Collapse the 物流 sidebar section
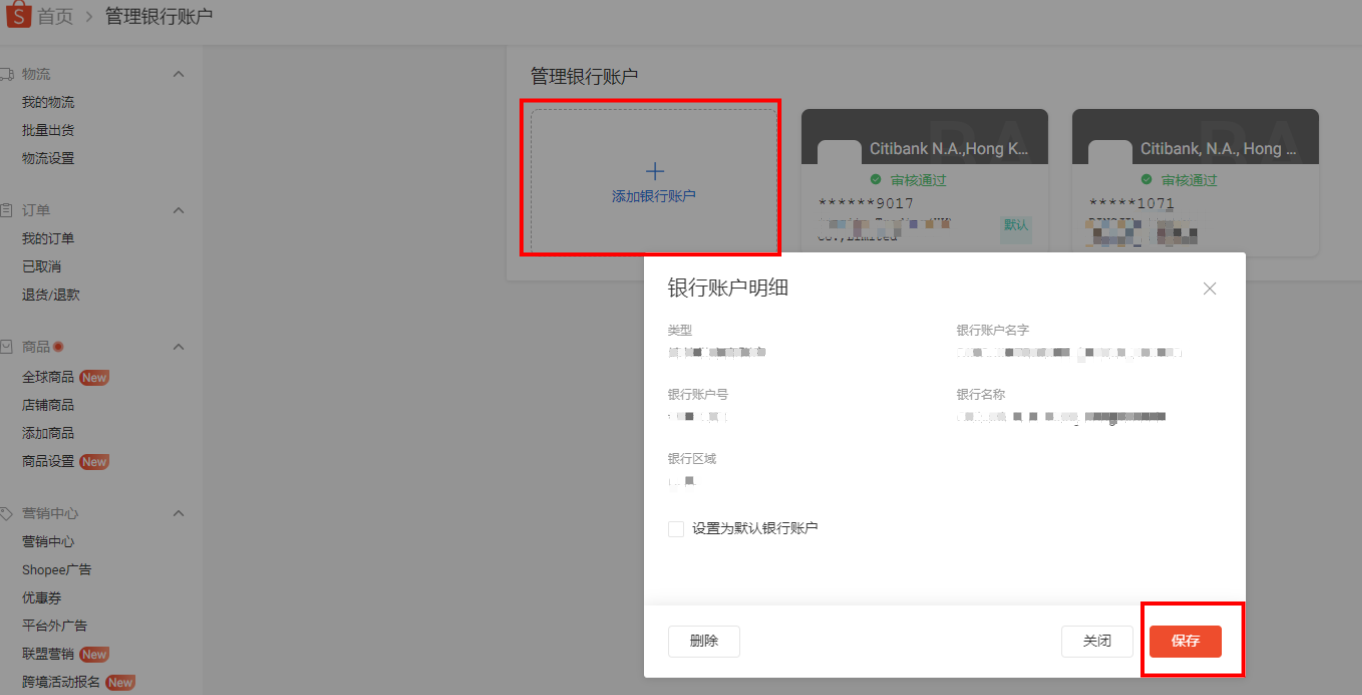Image resolution: width=1362 pixels, height=695 pixels. (178, 73)
